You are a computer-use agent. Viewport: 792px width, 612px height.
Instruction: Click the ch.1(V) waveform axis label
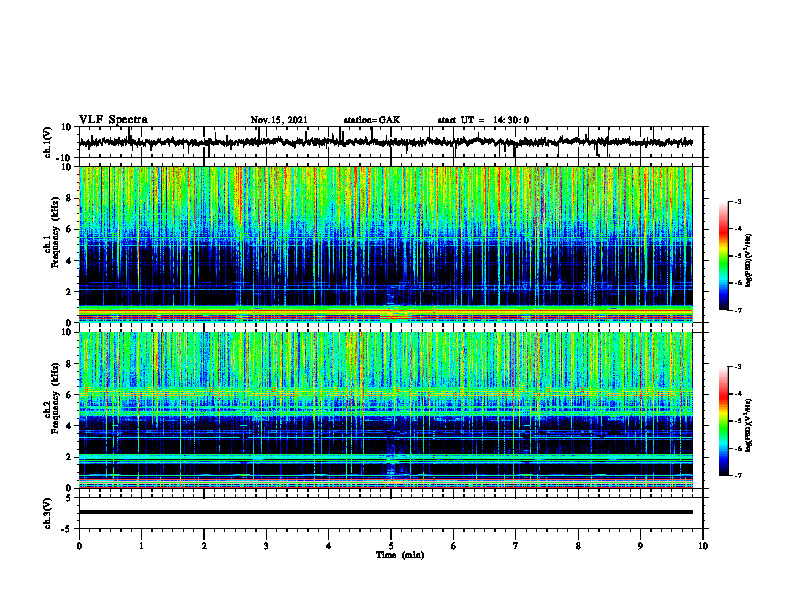tap(49, 142)
